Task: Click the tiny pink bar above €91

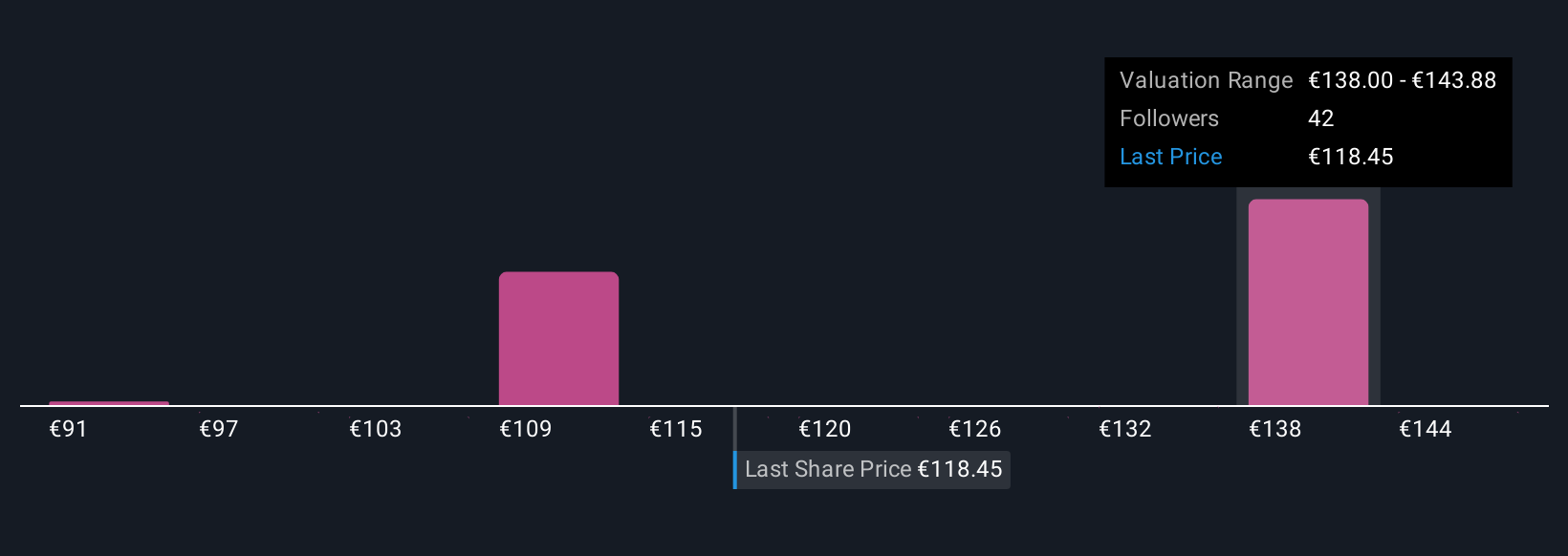Action: coord(109,403)
